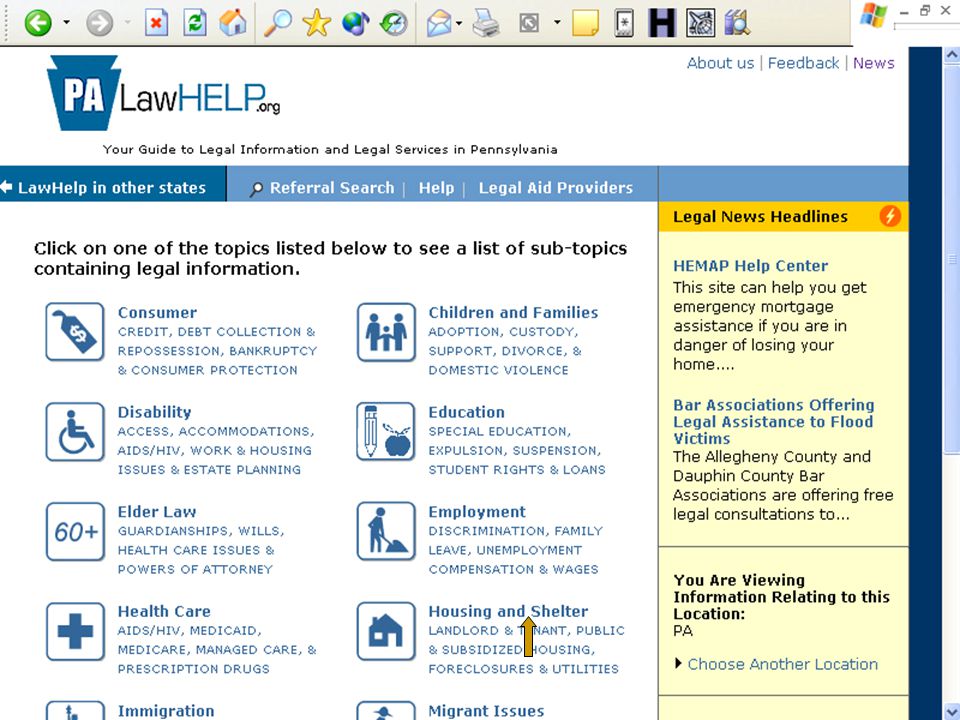Expand the dropdown arrow after the edit icon
The width and height of the screenshot is (960, 720).
click(x=557, y=23)
